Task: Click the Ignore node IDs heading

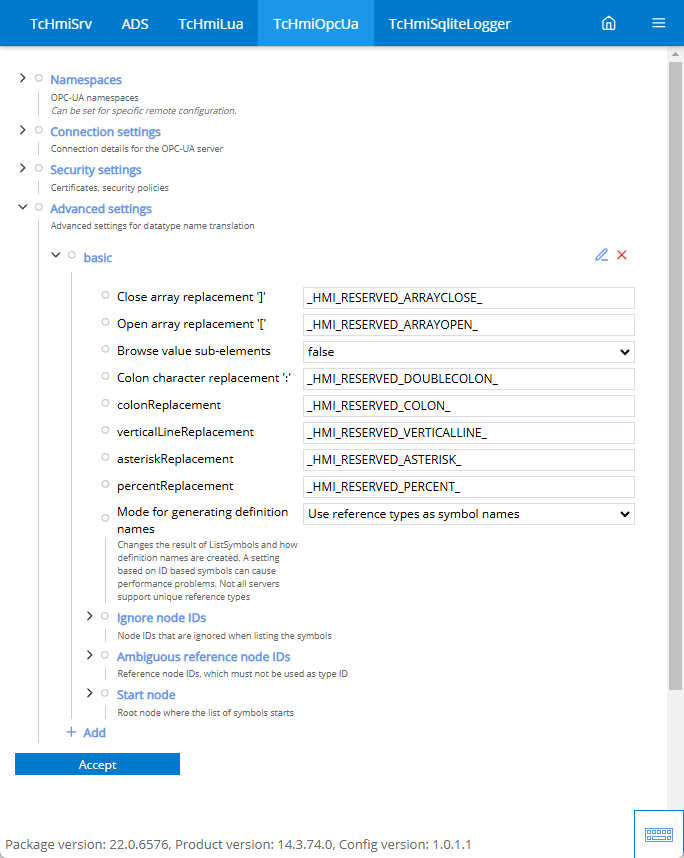Action: coord(161,618)
